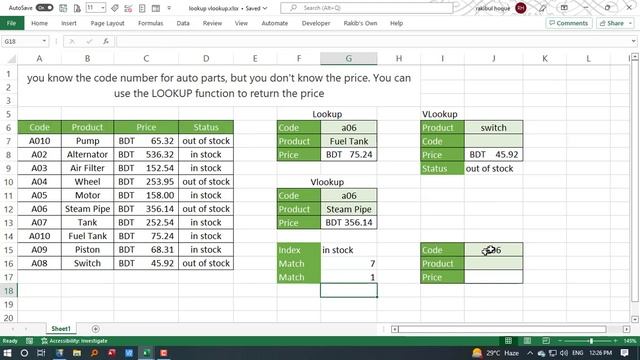
Task: Select the Price cell 'BDT 536.32' for Alternator
Action: (x=146, y=155)
